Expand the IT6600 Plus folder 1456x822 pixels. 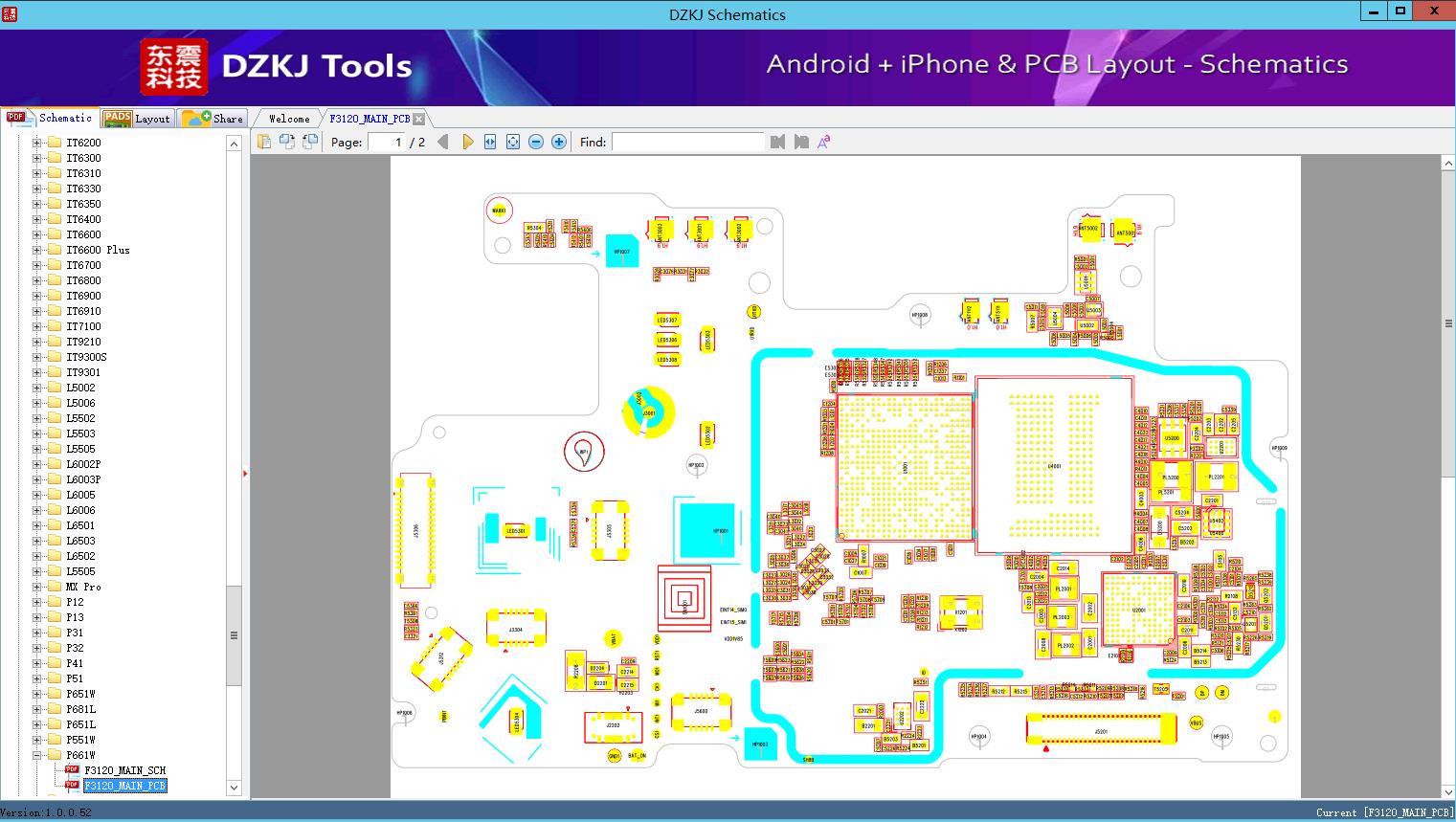pyautogui.click(x=37, y=250)
